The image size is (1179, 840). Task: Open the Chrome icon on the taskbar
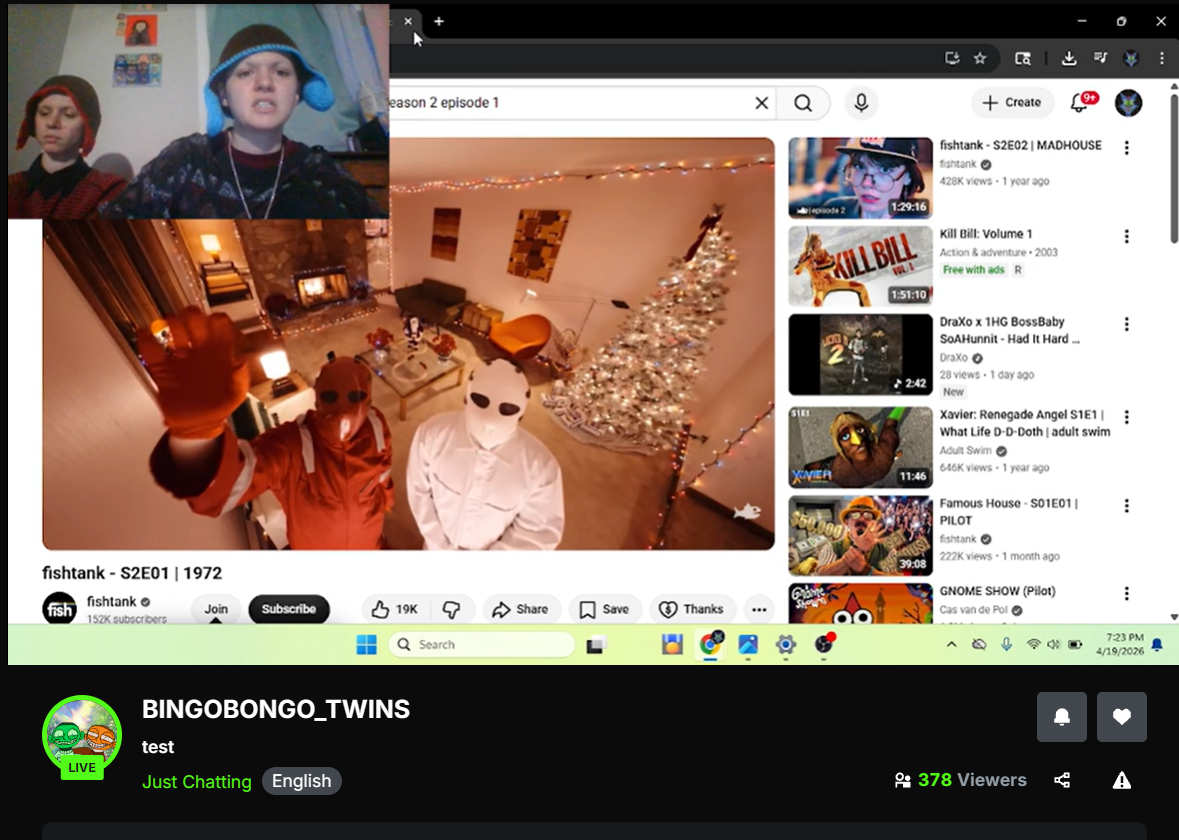709,644
